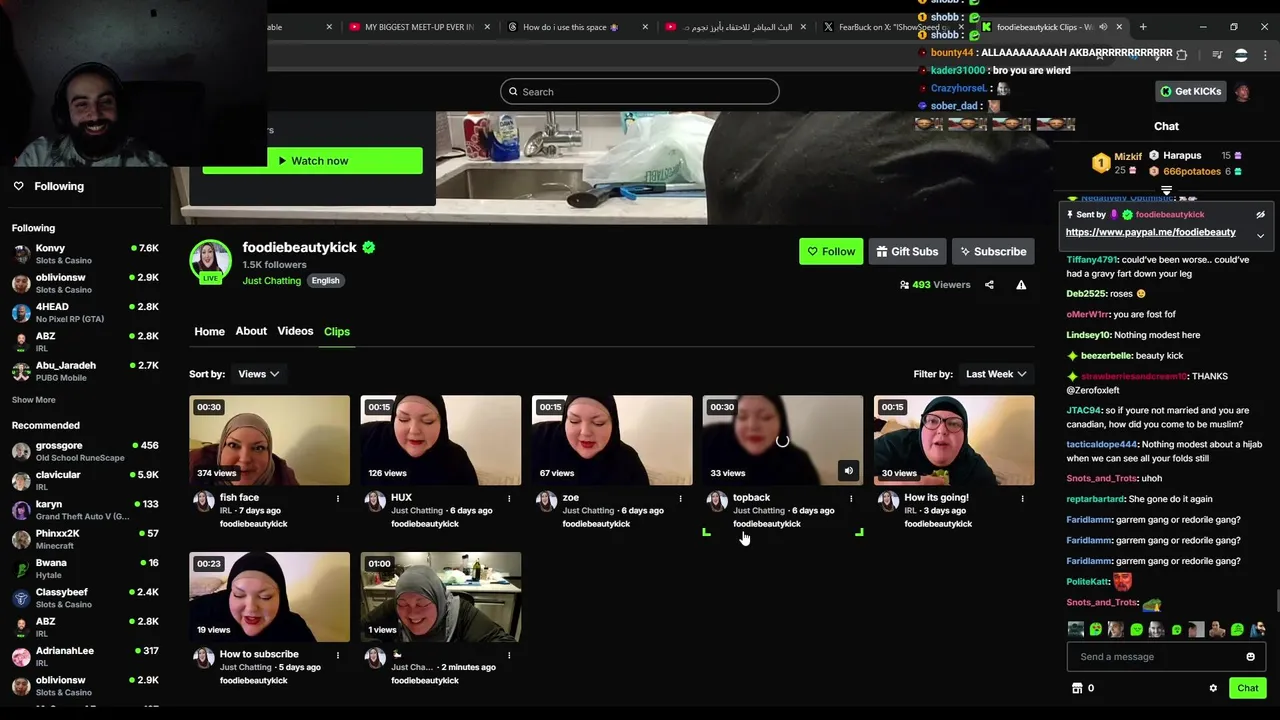1280x720 pixels.
Task: Open the How its going! clip thumbnail
Action: [954, 440]
